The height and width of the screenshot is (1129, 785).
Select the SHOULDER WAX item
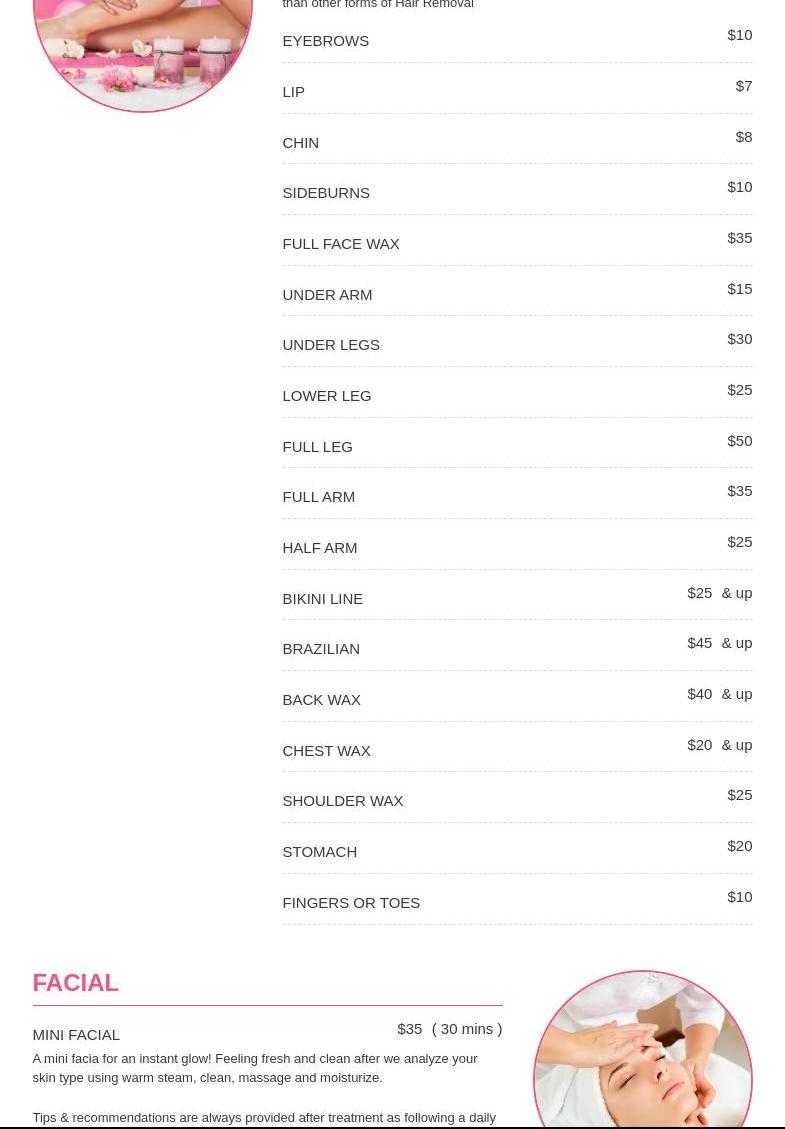[342, 801]
